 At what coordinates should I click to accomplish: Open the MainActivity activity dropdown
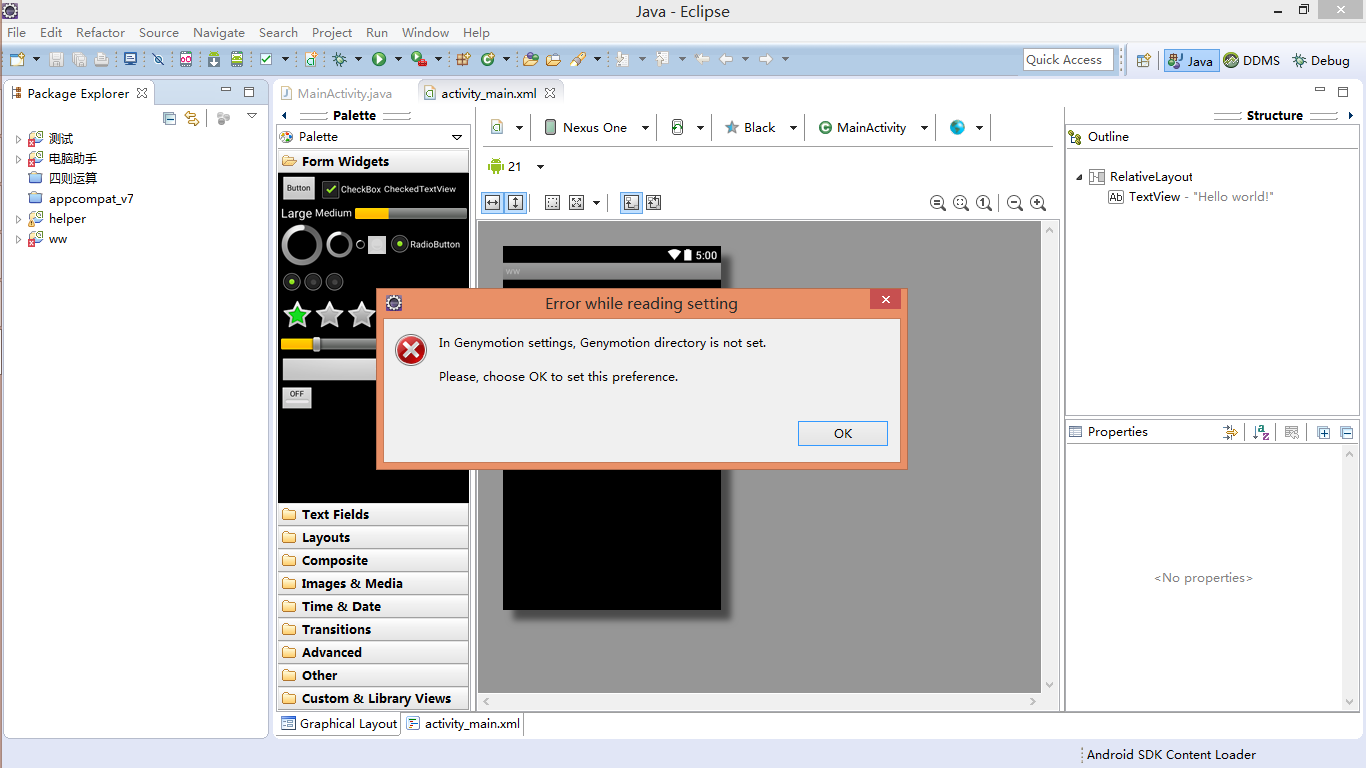coord(873,127)
